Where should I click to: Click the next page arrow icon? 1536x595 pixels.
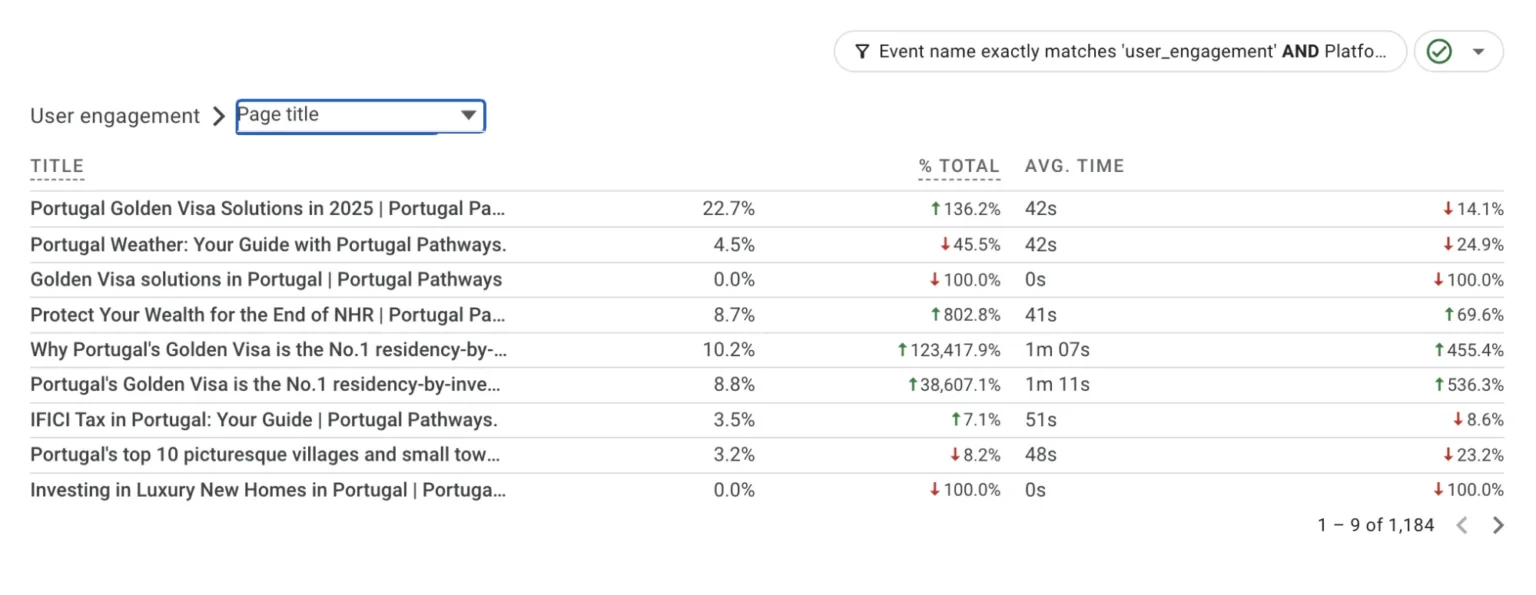click(1498, 524)
